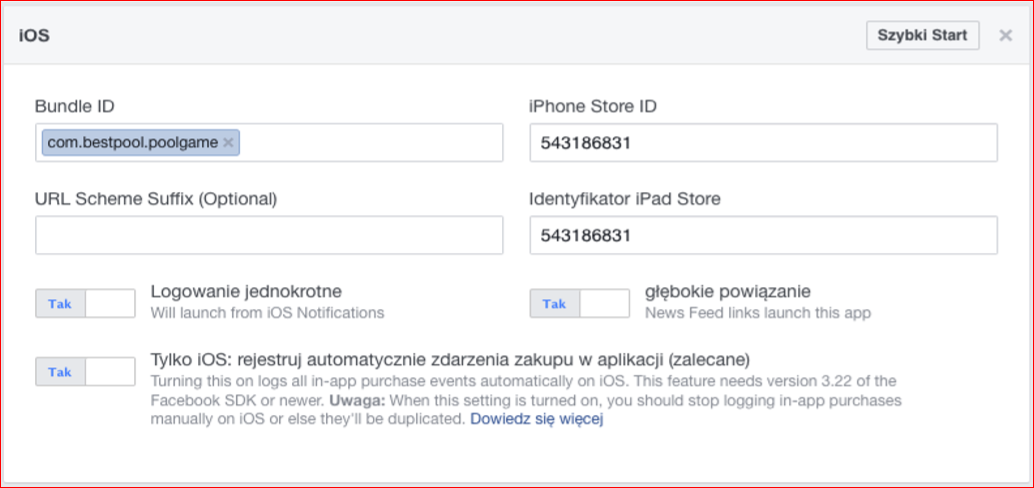Open the Dowiedz się więcej link

pos(537,419)
